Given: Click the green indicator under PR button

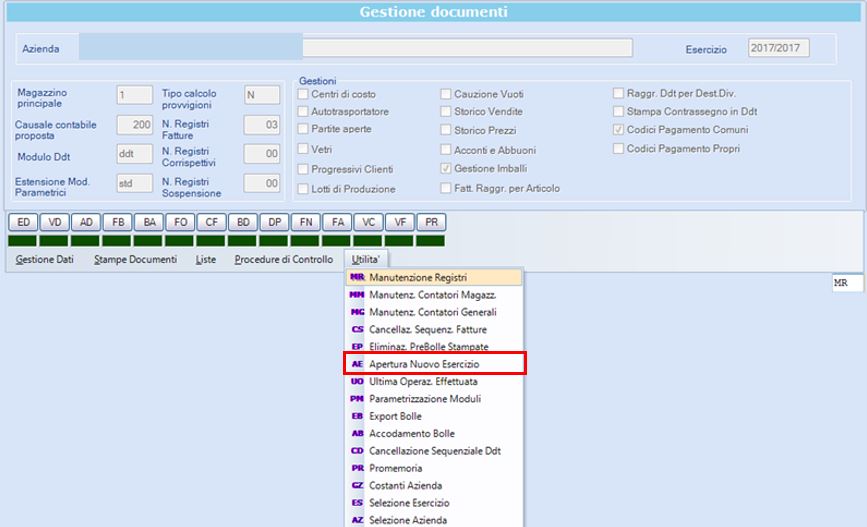Looking at the screenshot, I should click(x=430, y=241).
